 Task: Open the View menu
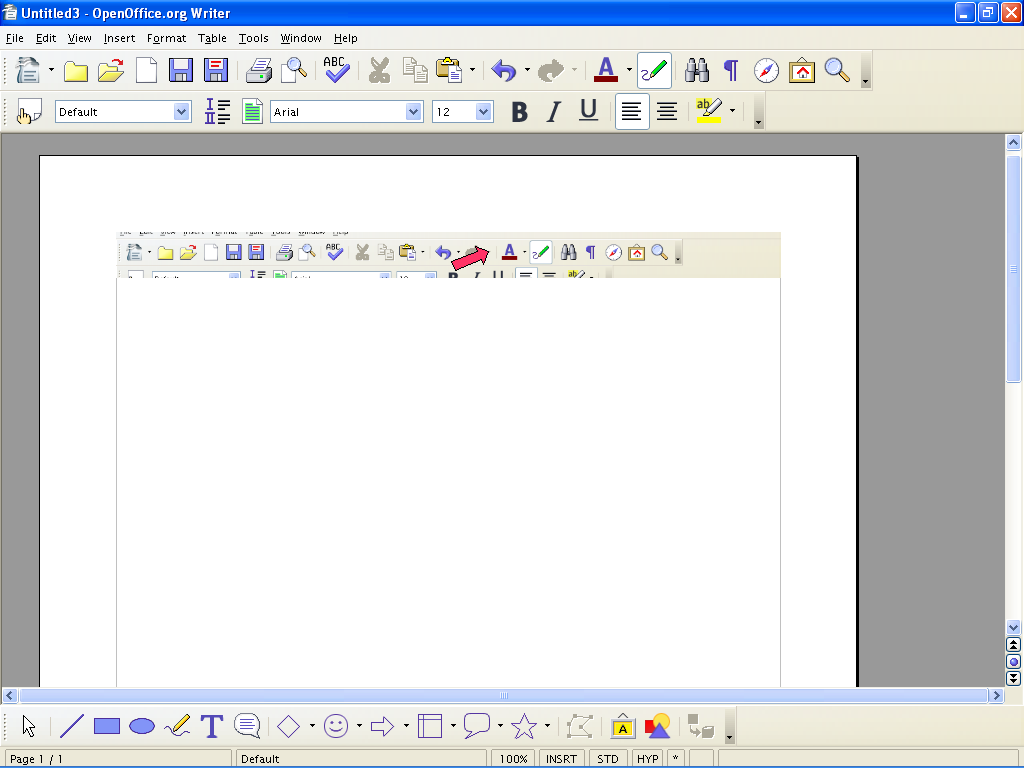pos(80,38)
